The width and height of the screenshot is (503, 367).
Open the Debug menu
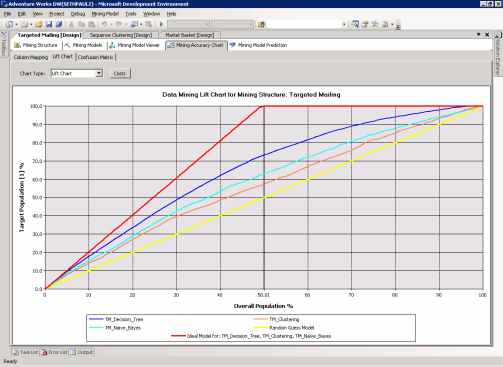pos(78,14)
